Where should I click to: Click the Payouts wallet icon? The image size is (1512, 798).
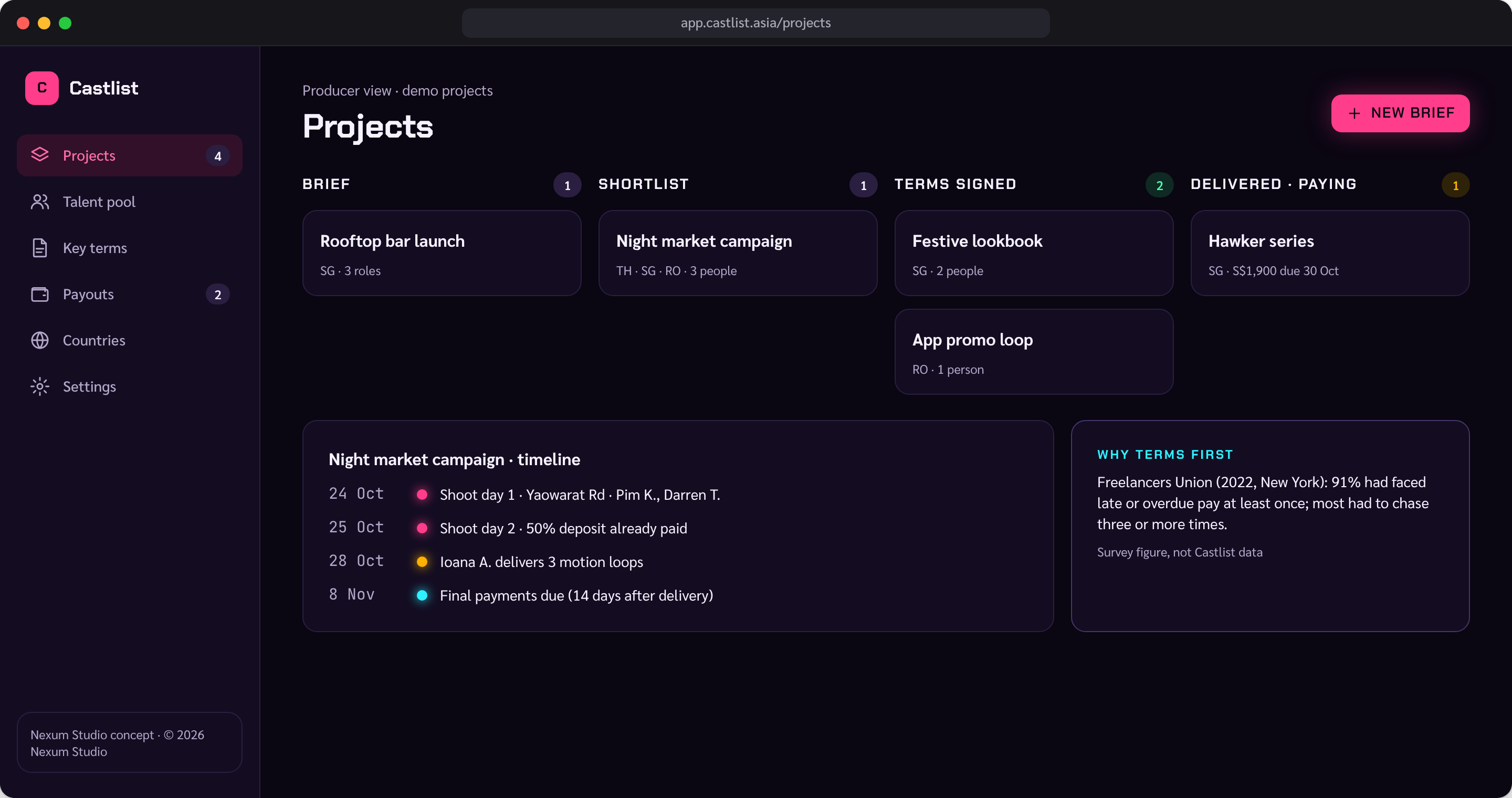pyautogui.click(x=40, y=294)
